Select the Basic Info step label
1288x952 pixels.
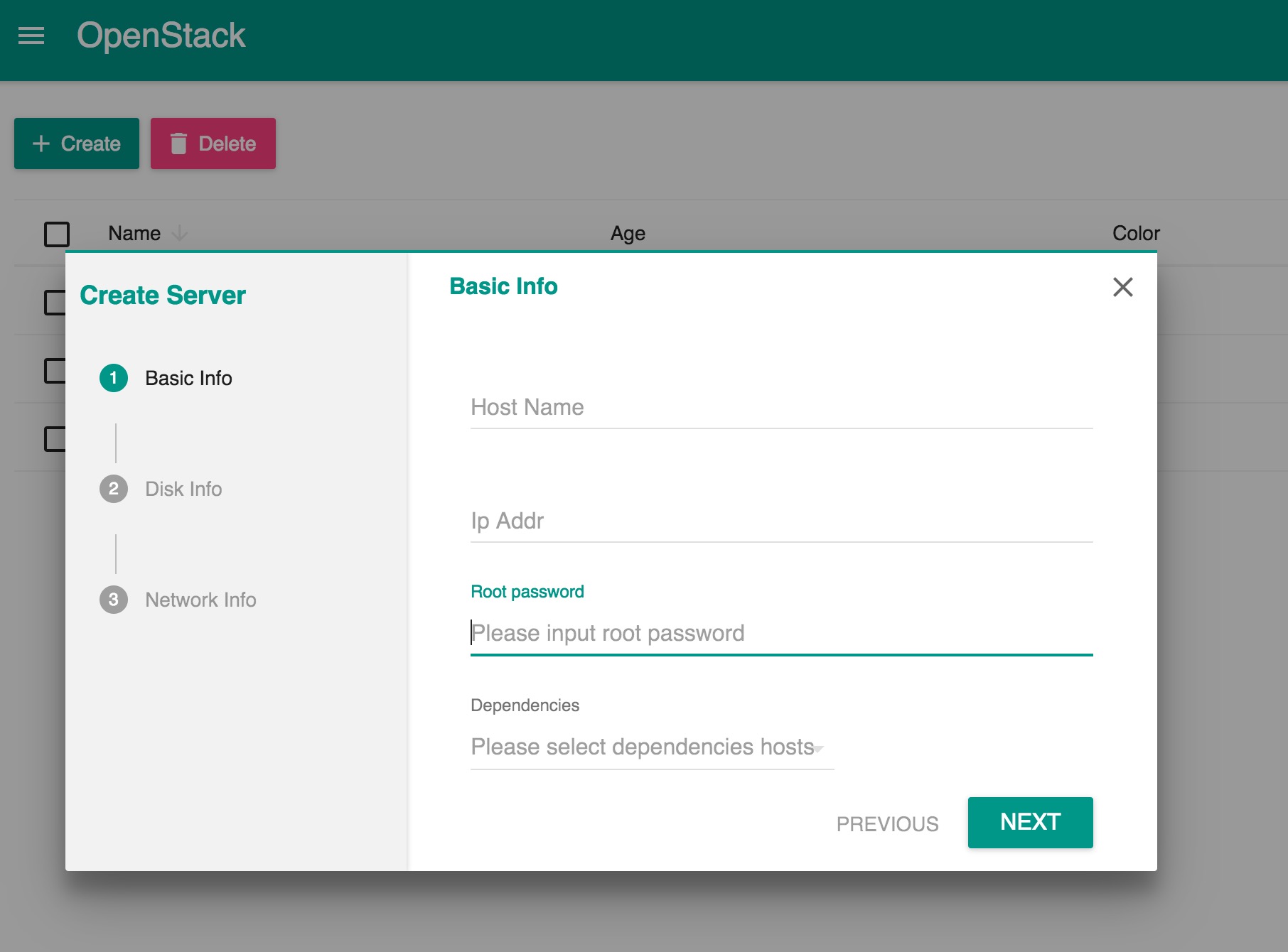coord(188,378)
